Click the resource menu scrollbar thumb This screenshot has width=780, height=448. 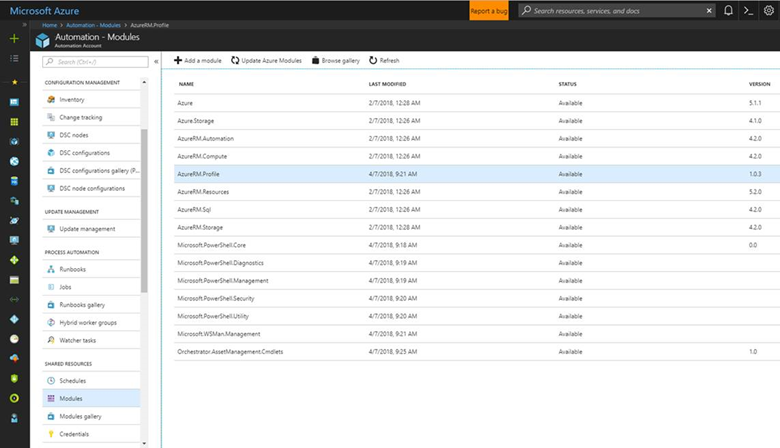(x=144, y=210)
